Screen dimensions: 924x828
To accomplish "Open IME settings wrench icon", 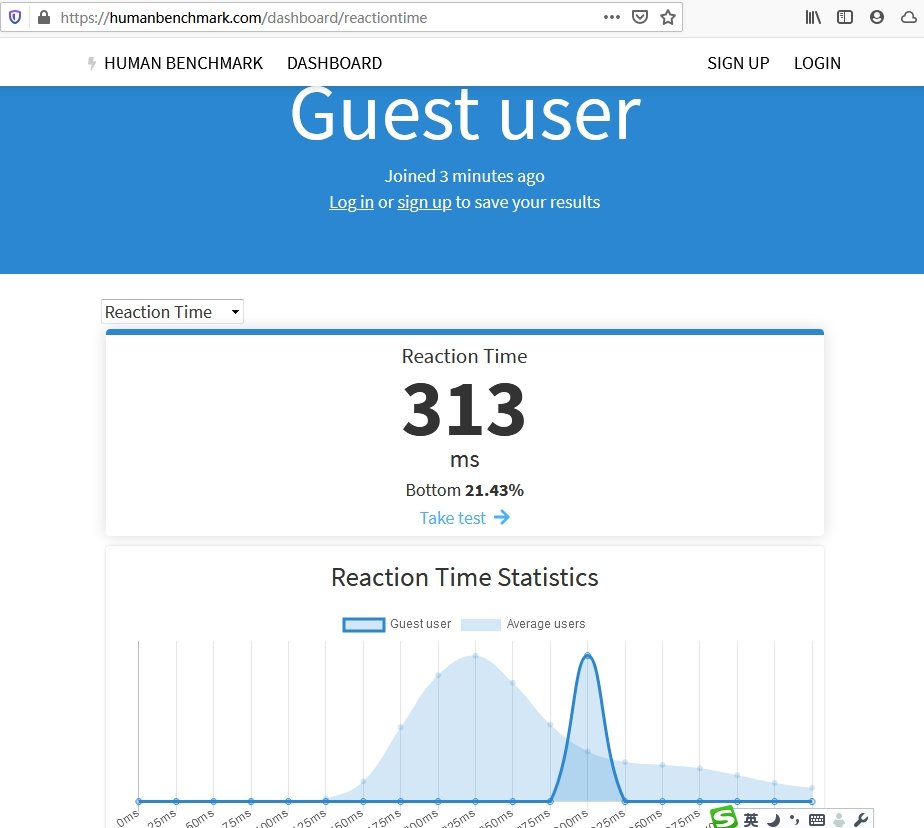I will click(x=861, y=820).
